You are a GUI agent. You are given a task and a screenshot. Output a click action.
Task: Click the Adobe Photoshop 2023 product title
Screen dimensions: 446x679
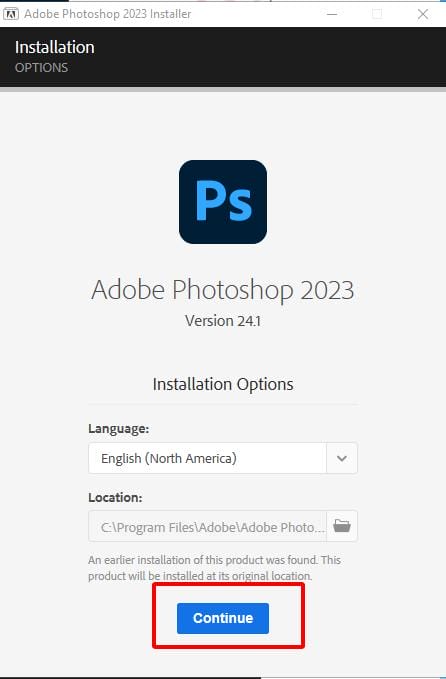[x=223, y=289]
